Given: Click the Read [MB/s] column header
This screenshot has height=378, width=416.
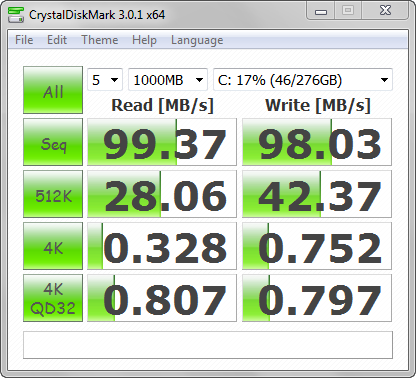Looking at the screenshot, I should (x=162, y=105).
